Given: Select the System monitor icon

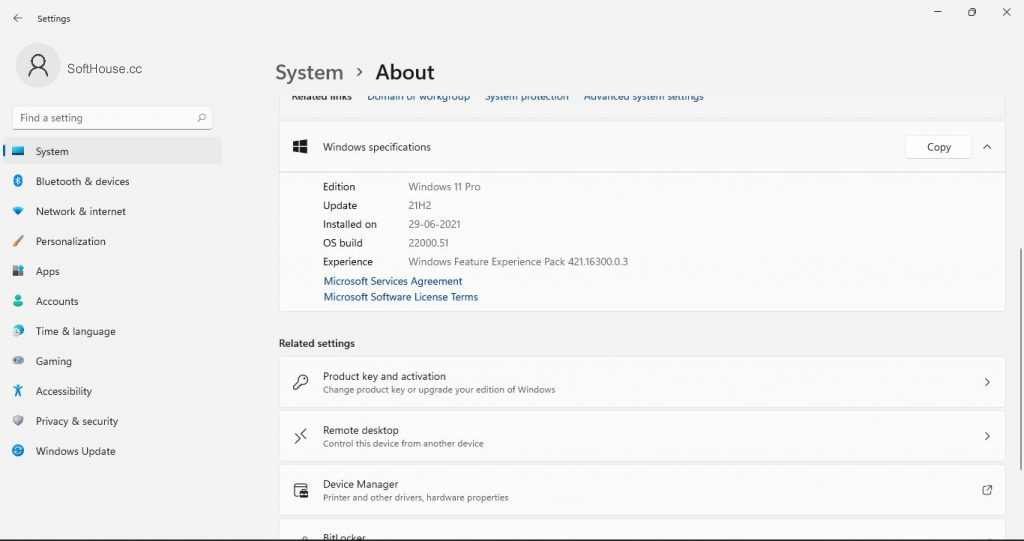Looking at the screenshot, I should tap(18, 151).
